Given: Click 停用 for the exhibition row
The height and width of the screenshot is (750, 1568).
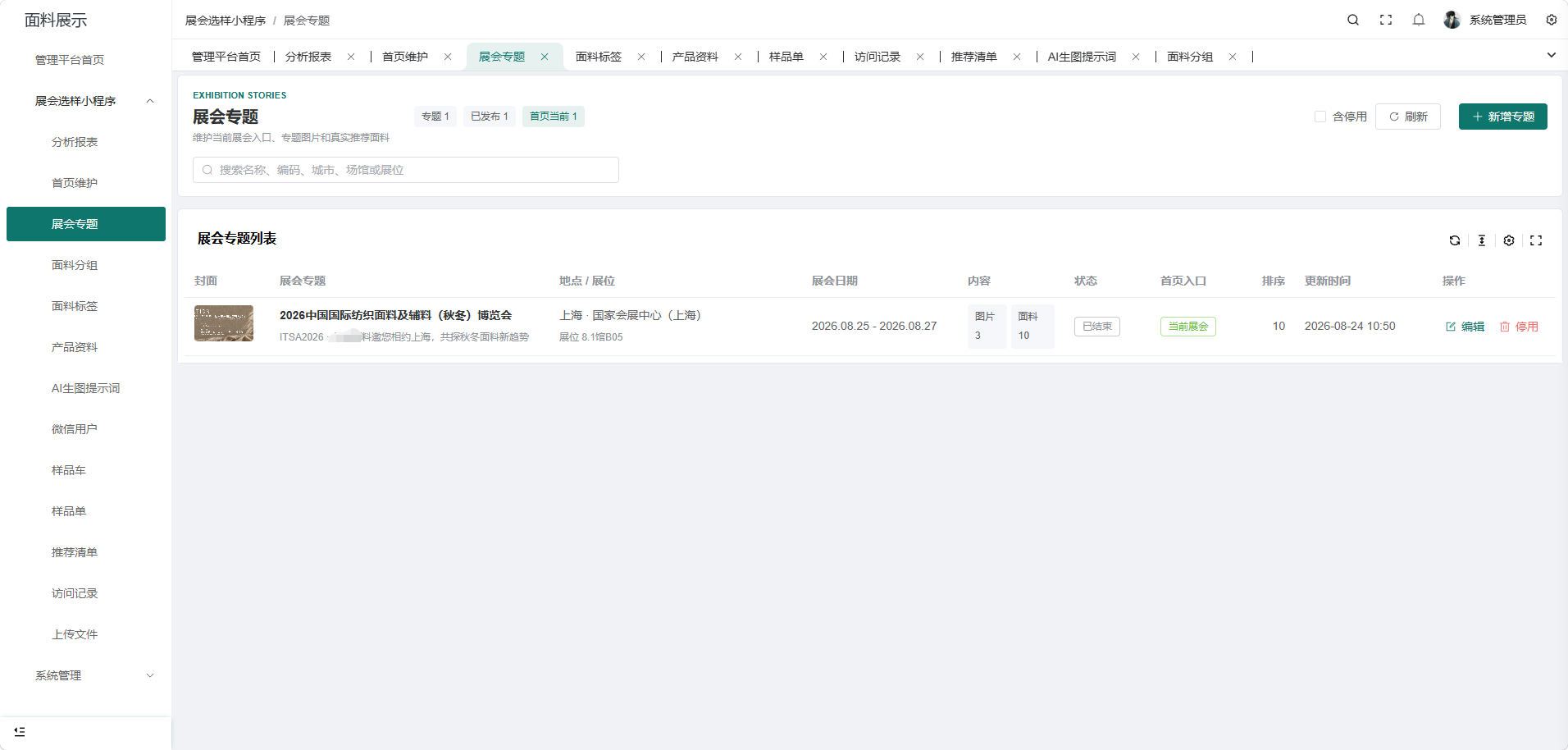Looking at the screenshot, I should pyautogui.click(x=1519, y=327).
